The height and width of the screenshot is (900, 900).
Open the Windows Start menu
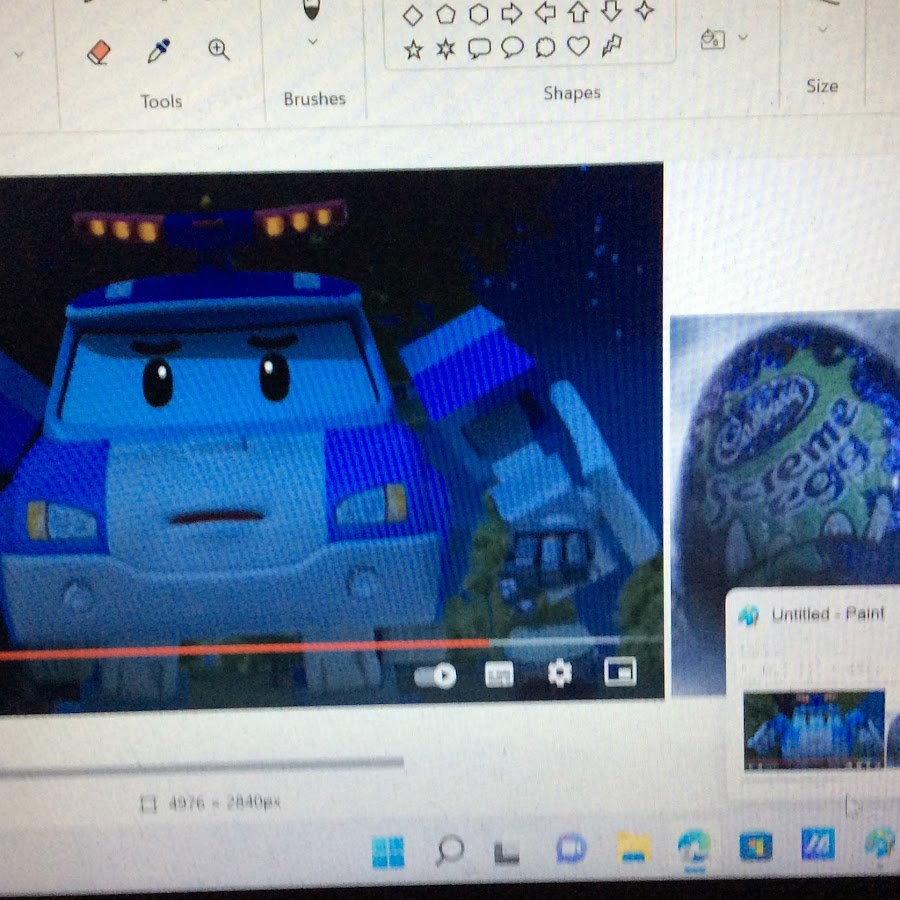coord(388,852)
